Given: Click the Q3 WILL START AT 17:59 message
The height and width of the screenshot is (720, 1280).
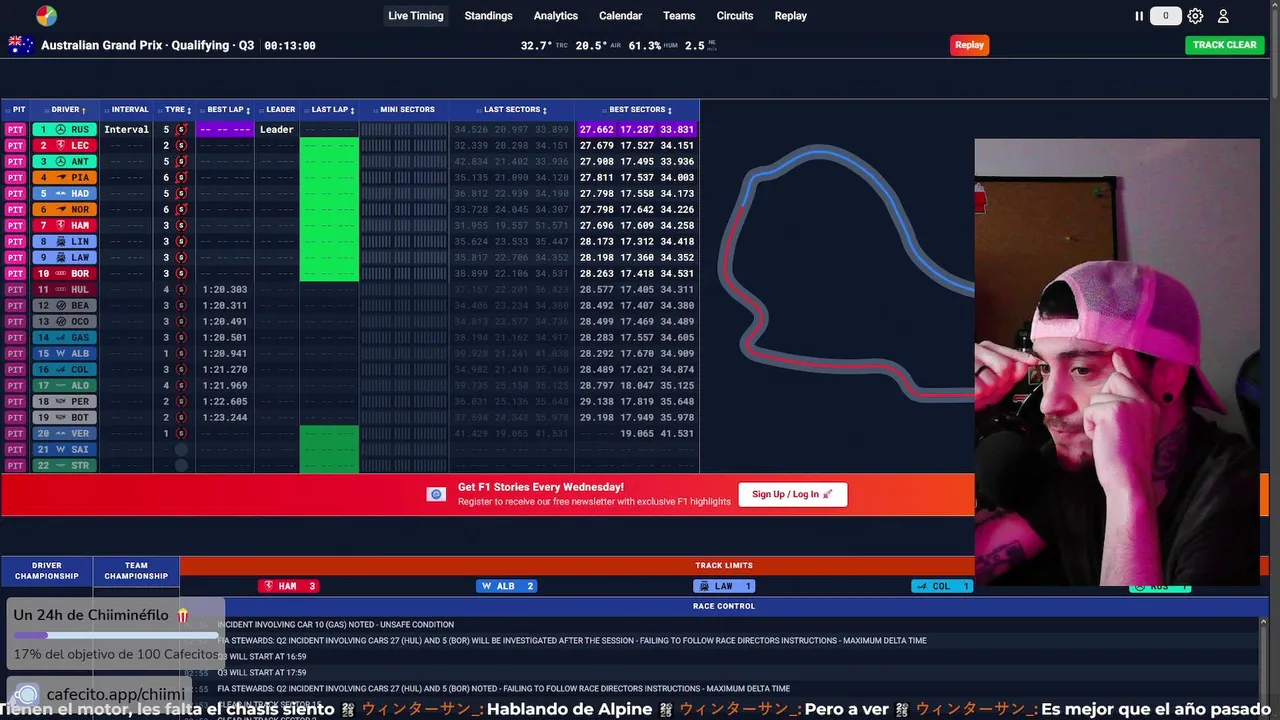Looking at the screenshot, I should [x=262, y=673].
